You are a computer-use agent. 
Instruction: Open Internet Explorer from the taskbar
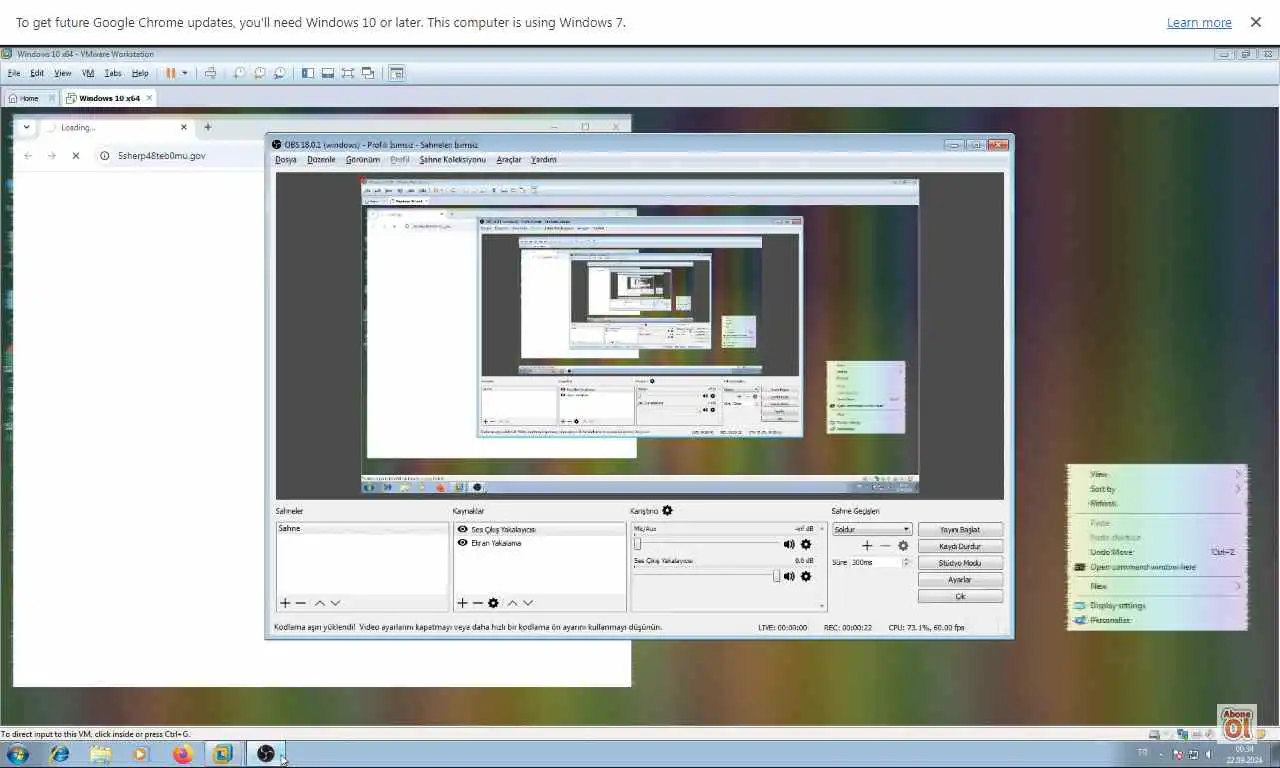pyautogui.click(x=60, y=754)
